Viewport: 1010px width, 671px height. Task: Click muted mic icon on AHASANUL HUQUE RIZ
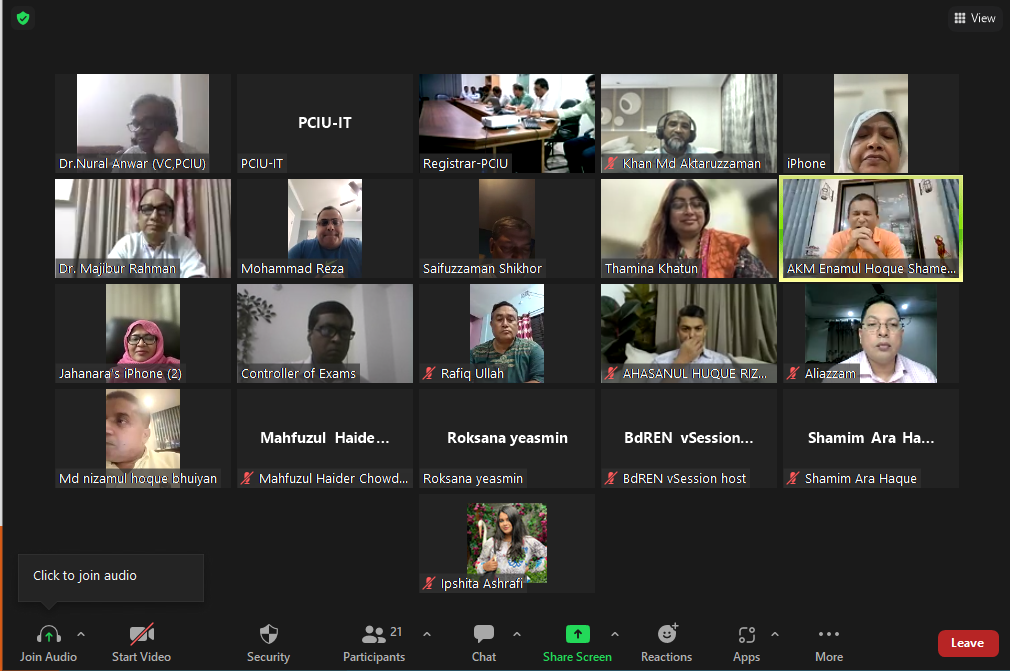(x=611, y=373)
